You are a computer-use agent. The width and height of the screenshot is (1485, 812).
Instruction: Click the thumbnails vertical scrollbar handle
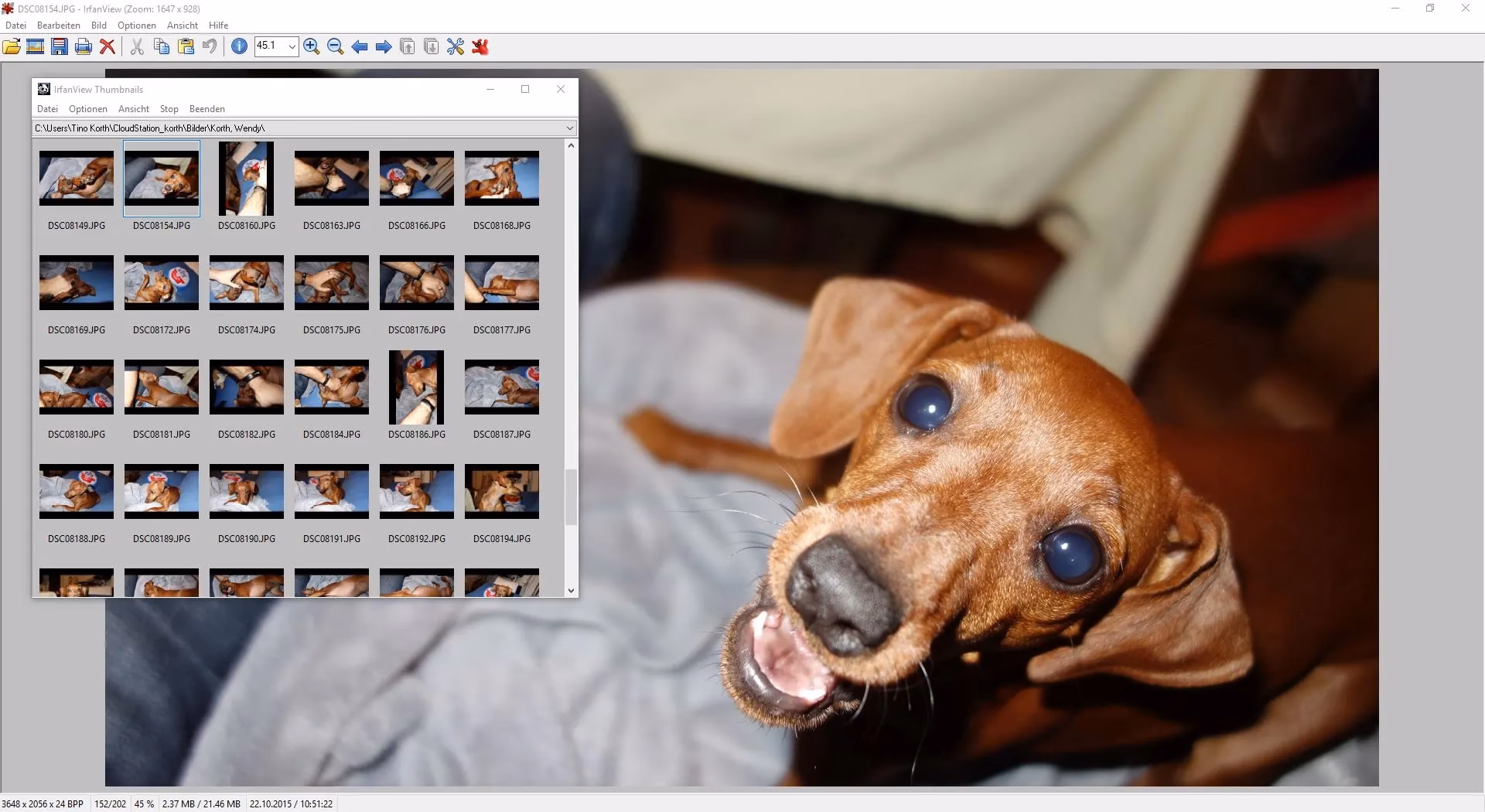tap(571, 497)
